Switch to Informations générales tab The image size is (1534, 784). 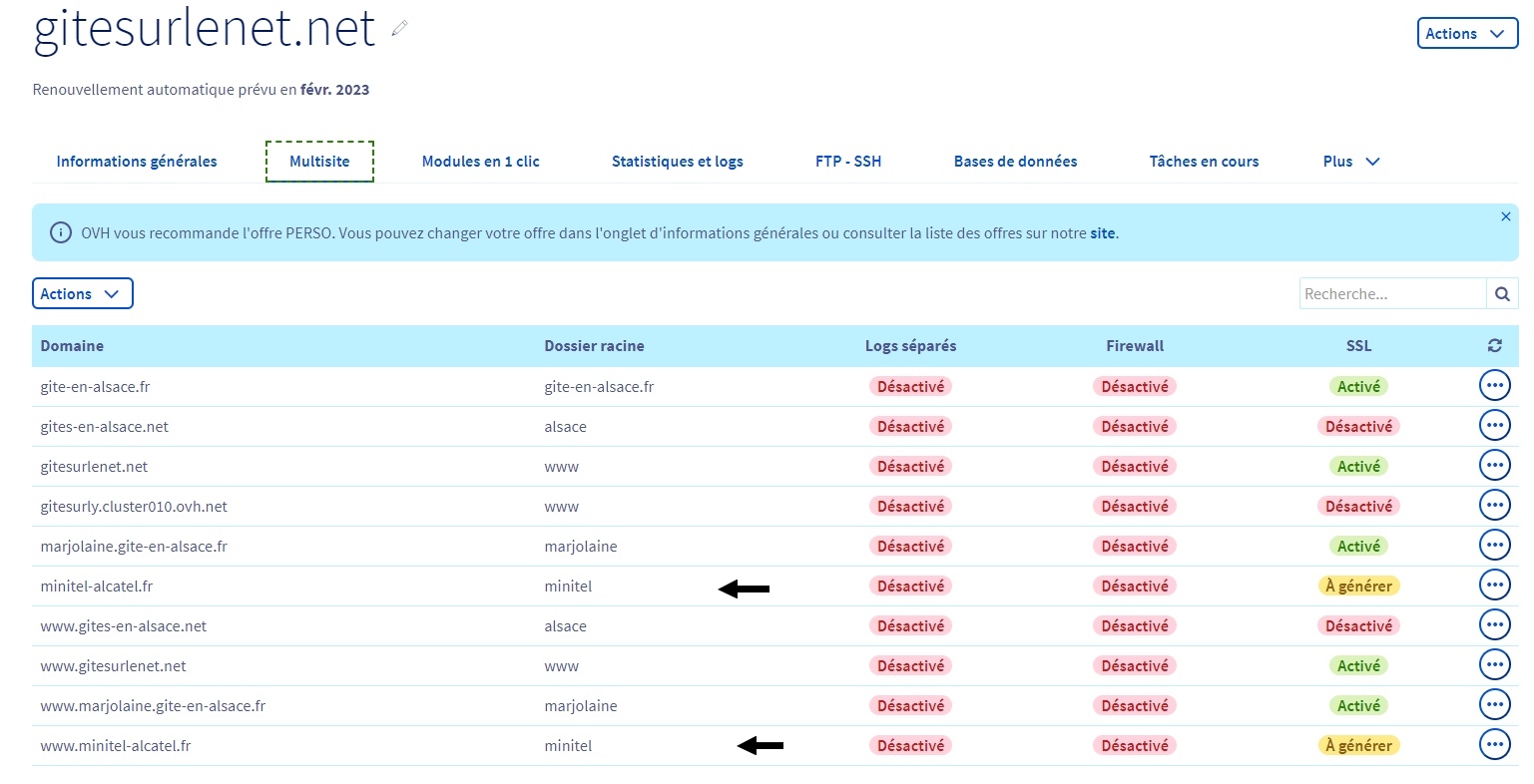point(137,162)
